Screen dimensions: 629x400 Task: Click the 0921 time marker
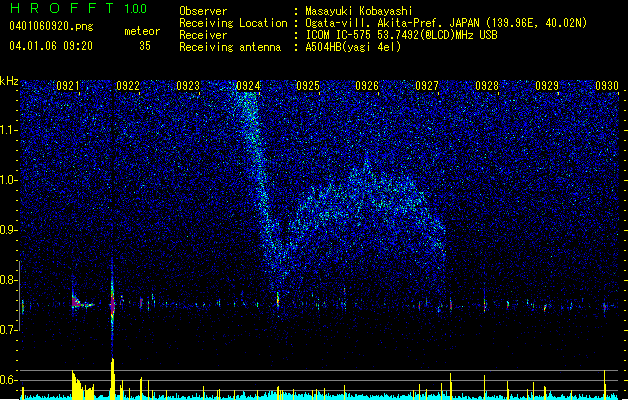click(68, 86)
